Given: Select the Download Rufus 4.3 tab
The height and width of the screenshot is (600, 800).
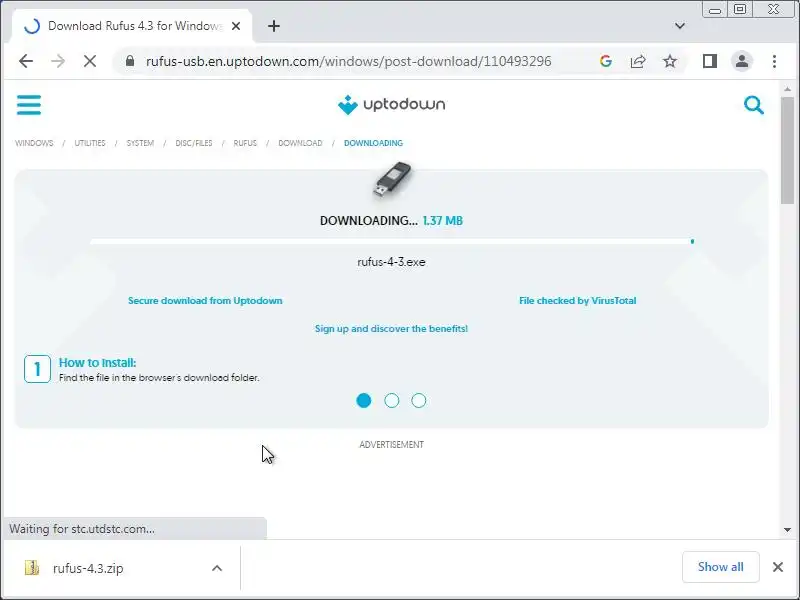Looking at the screenshot, I should tap(132, 26).
